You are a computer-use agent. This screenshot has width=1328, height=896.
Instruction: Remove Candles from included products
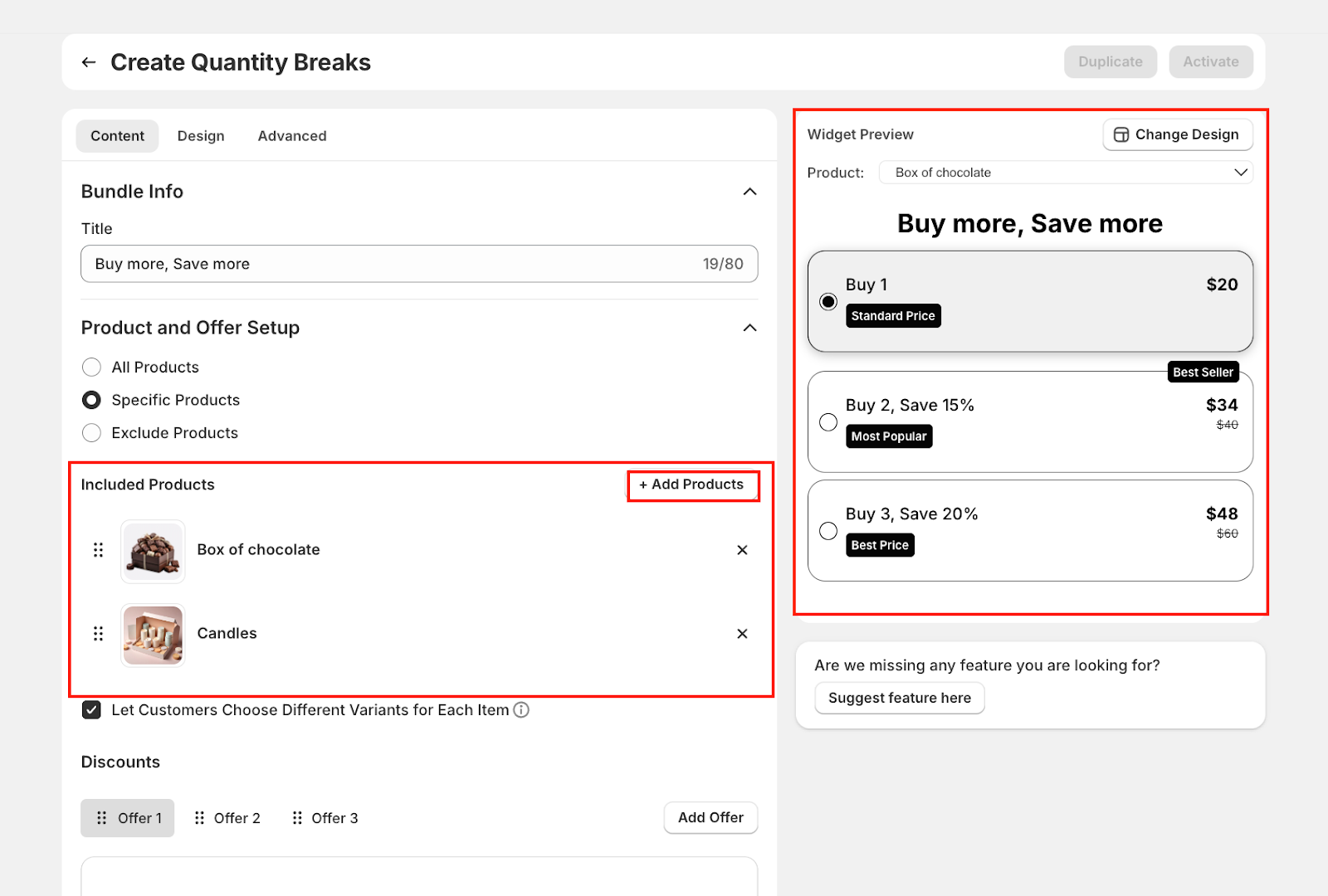coord(742,634)
